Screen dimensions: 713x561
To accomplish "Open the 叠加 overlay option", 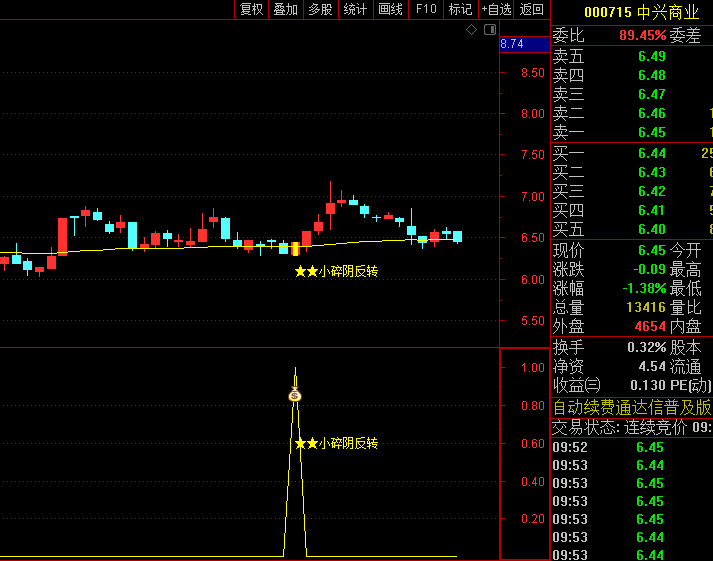I will [x=286, y=9].
